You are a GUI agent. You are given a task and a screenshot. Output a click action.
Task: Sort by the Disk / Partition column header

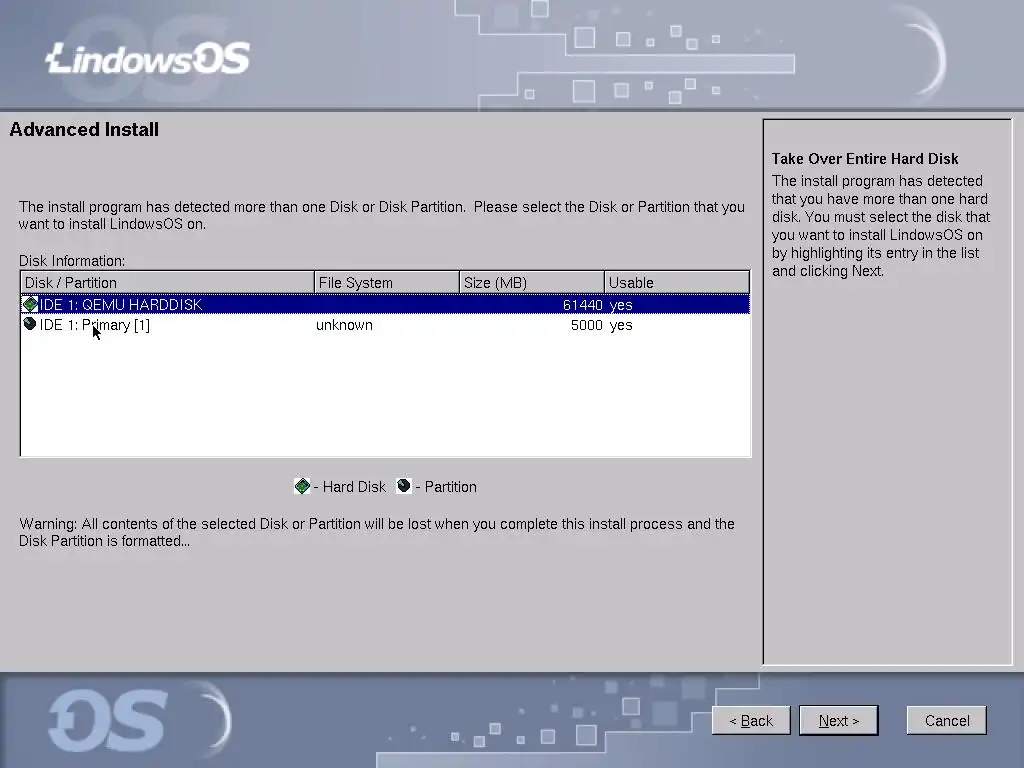tap(167, 282)
